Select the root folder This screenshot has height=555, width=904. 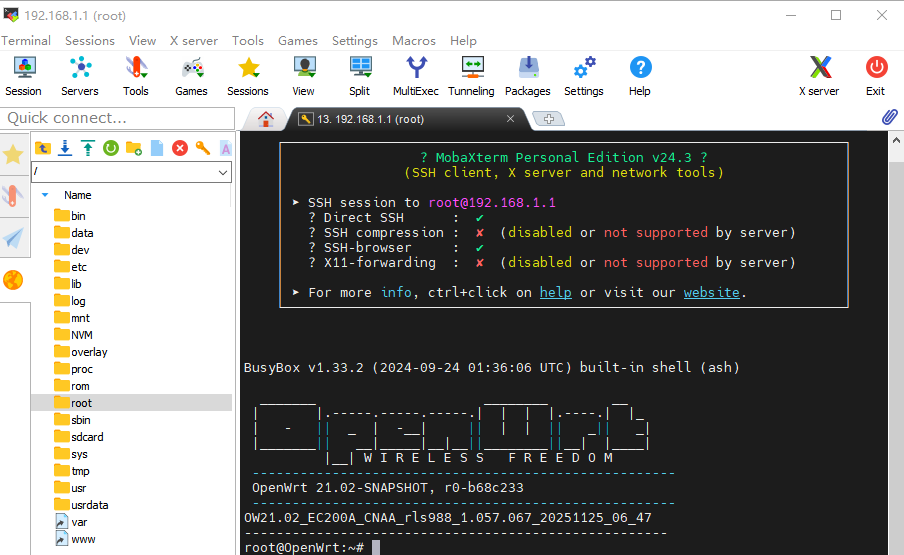pos(132,403)
